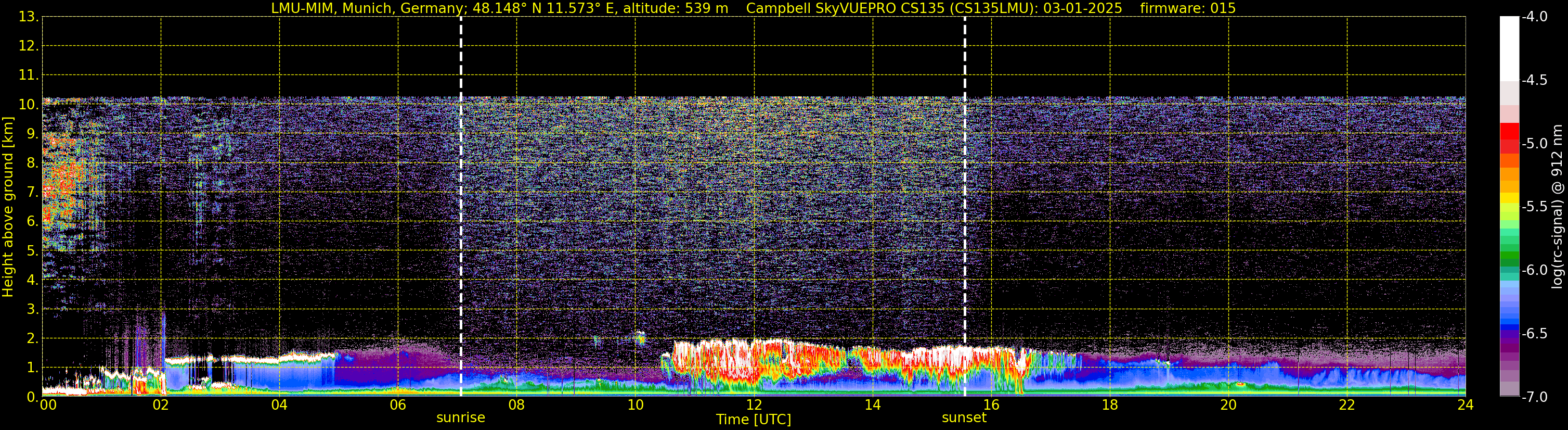The height and width of the screenshot is (430, 1568).
Task: Select the white dashed sunrise marker line
Action: tap(461, 207)
